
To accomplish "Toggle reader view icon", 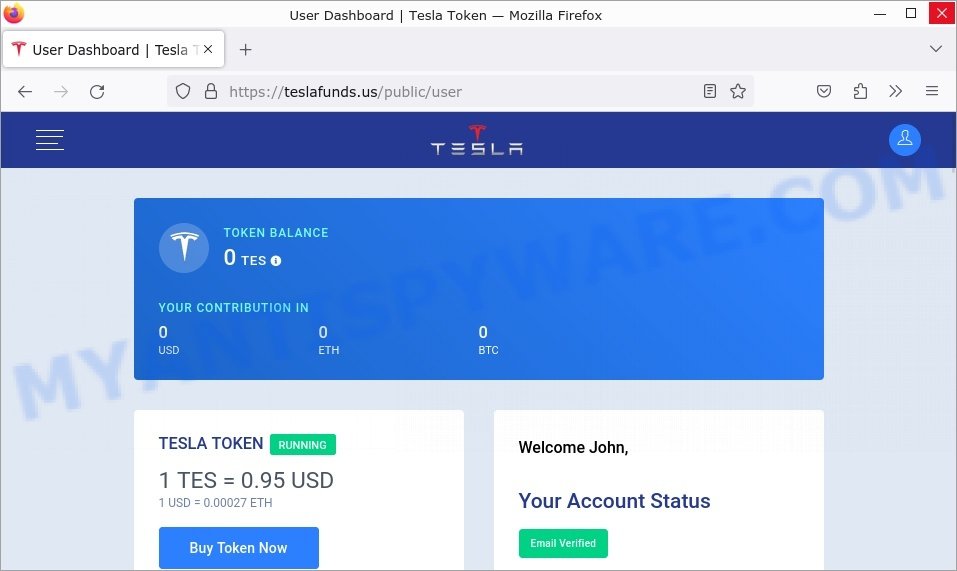I will [709, 92].
